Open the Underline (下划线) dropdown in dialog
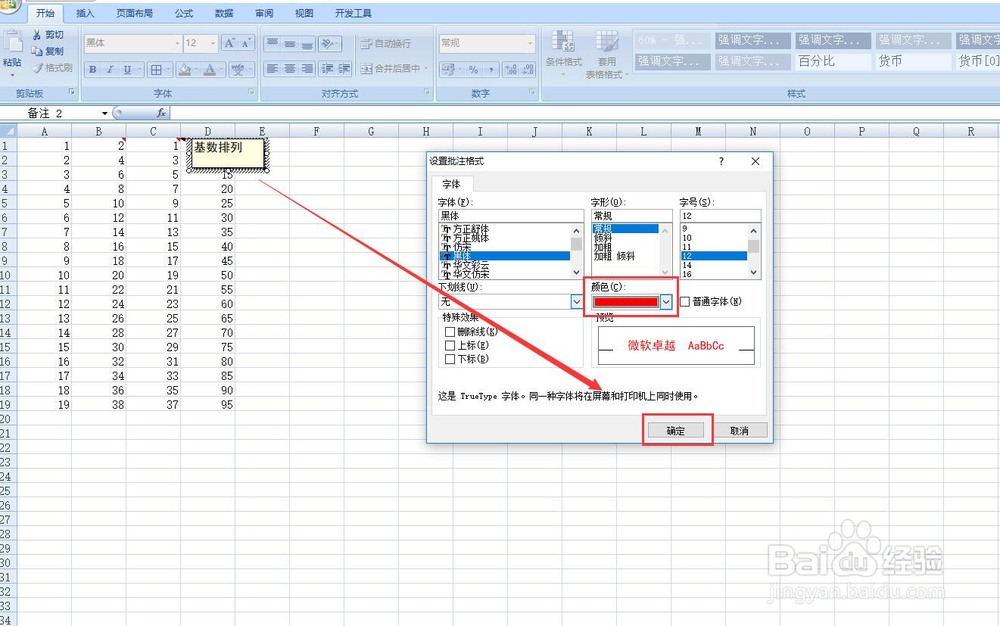This screenshot has width=1000, height=626. (x=577, y=302)
